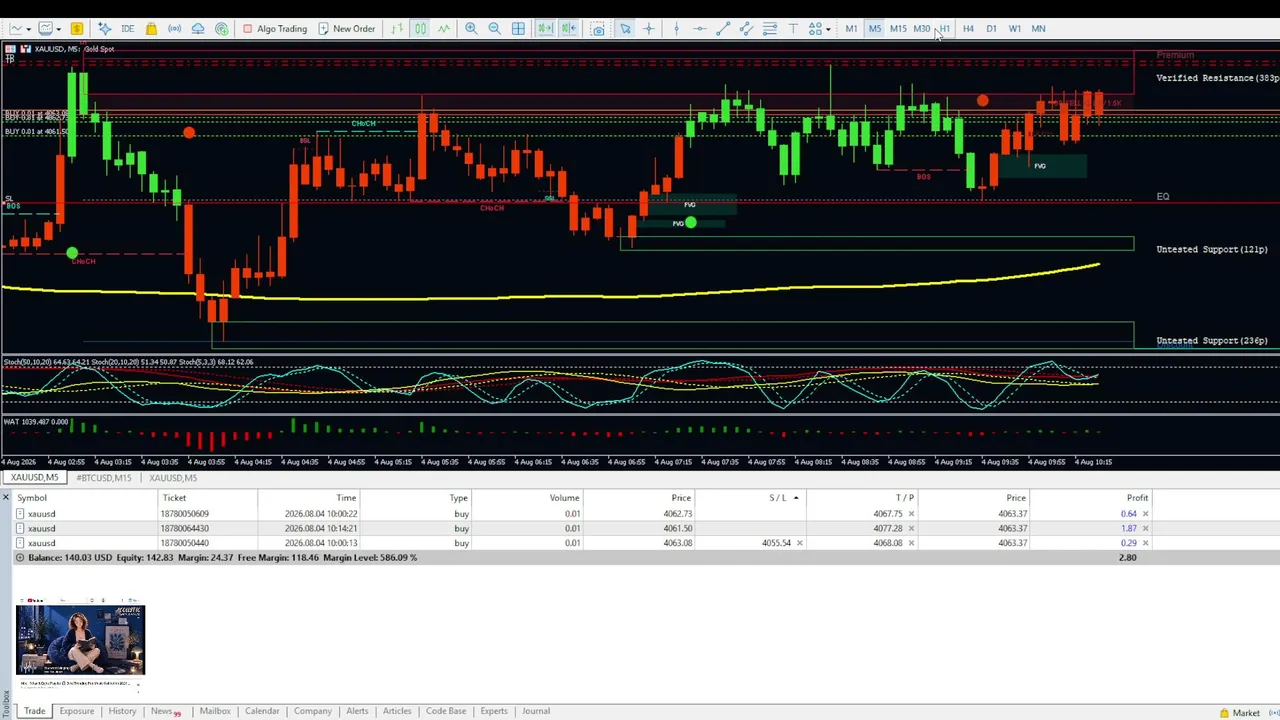Select the text label tool

point(793,29)
